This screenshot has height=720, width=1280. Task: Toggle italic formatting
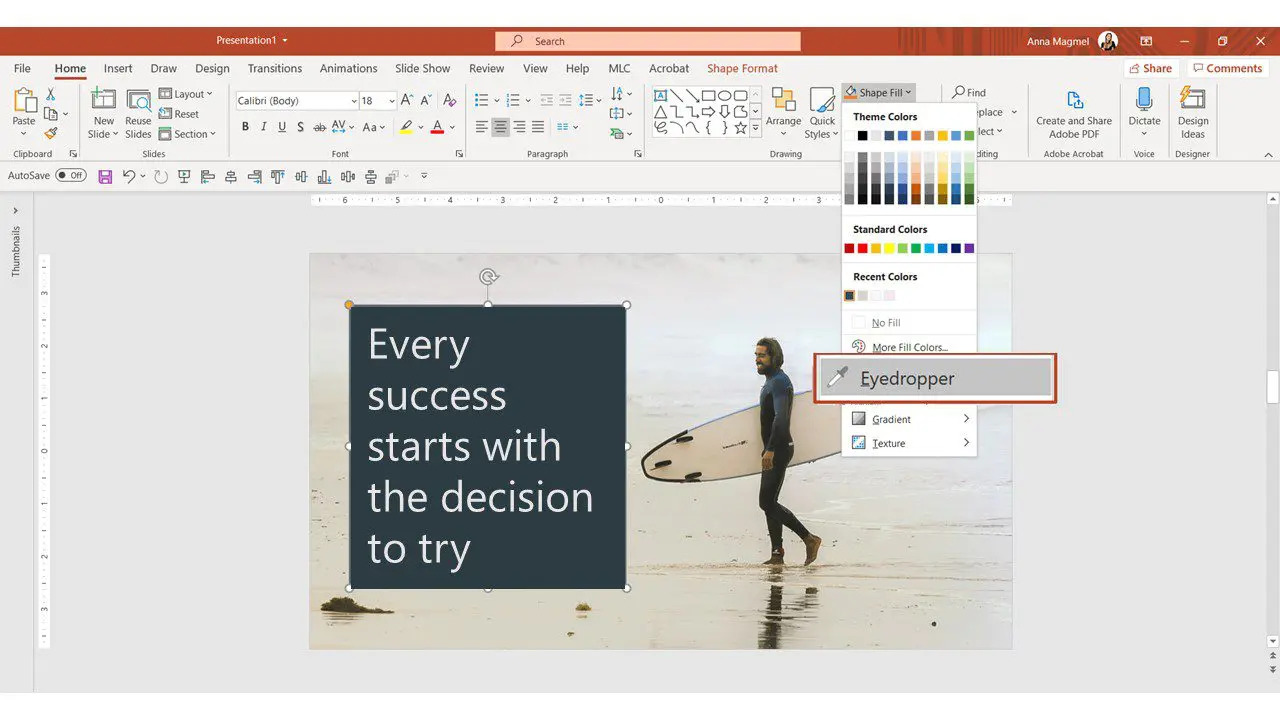[265, 127]
